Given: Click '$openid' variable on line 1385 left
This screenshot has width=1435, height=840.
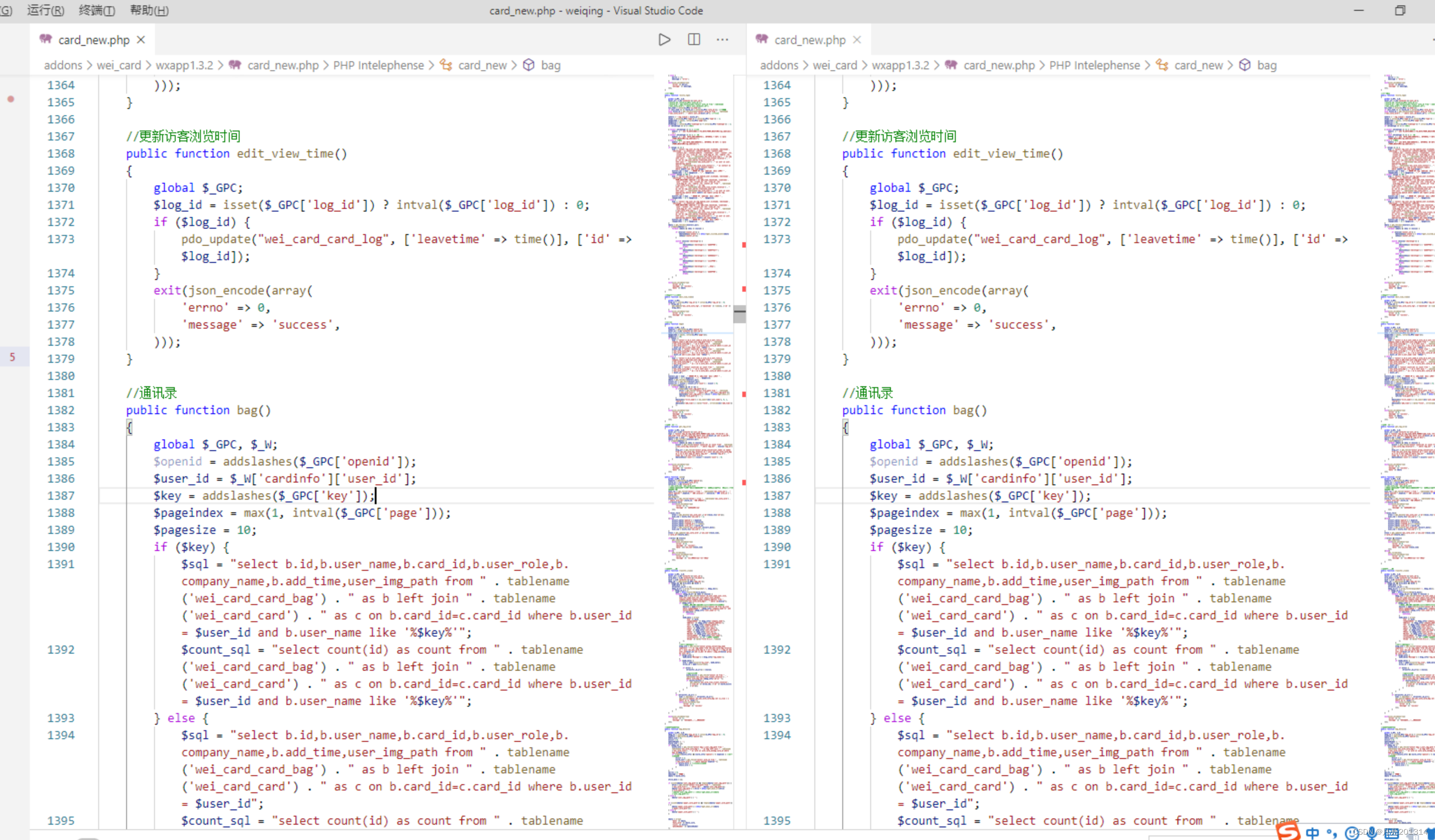Looking at the screenshot, I should click(x=177, y=461).
